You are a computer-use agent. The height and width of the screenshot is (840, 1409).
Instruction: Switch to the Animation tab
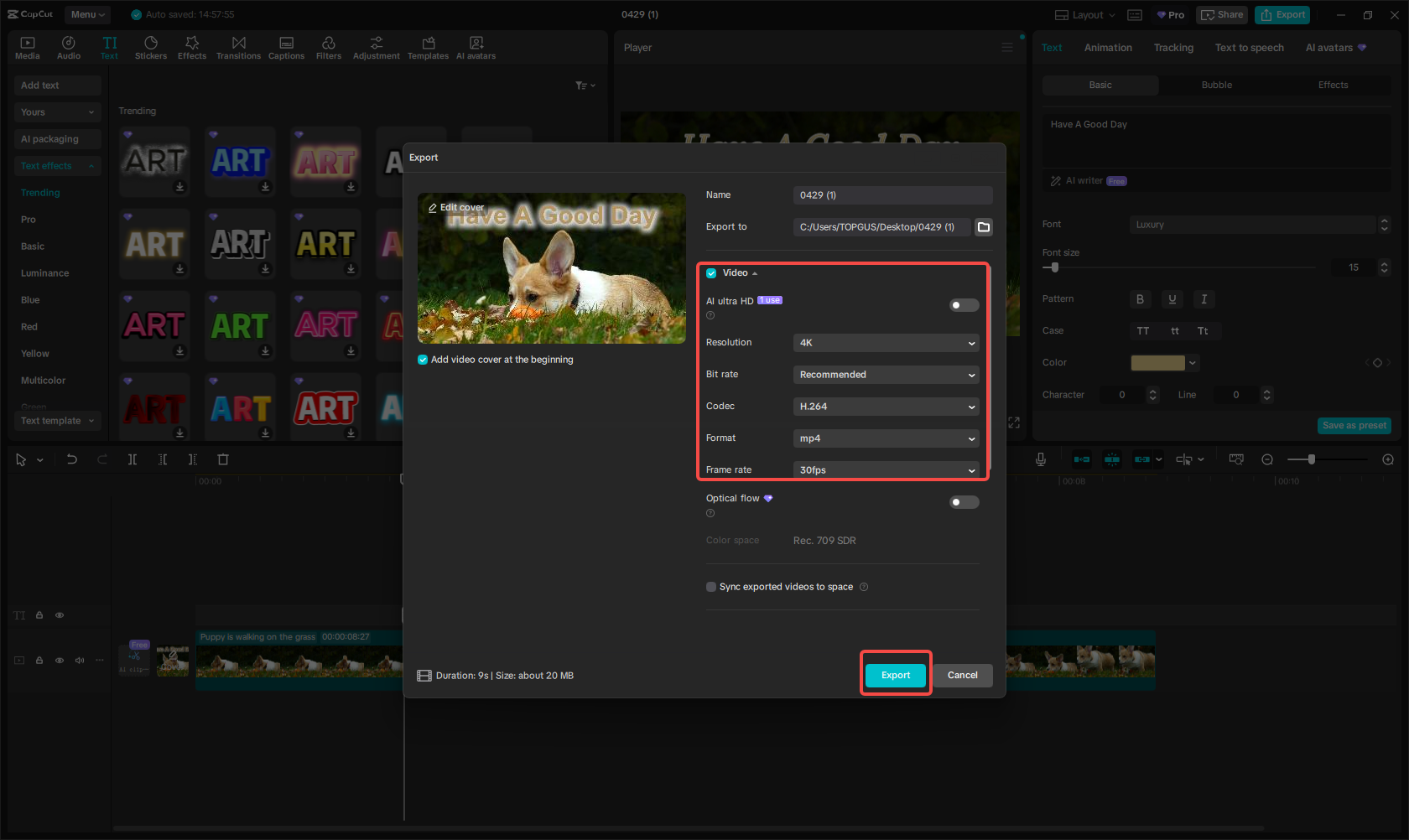1108,48
